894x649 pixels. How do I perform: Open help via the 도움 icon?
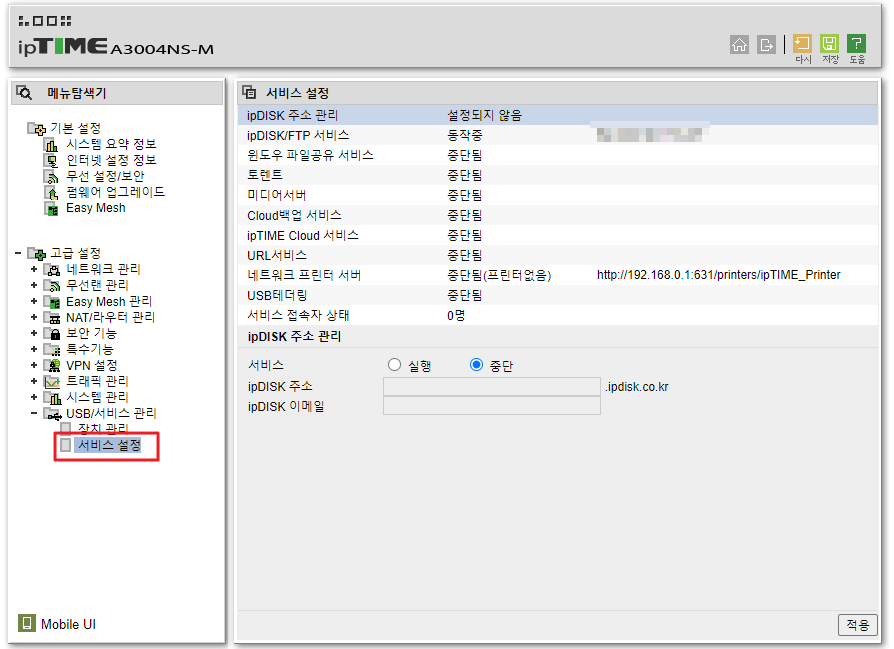point(857,44)
